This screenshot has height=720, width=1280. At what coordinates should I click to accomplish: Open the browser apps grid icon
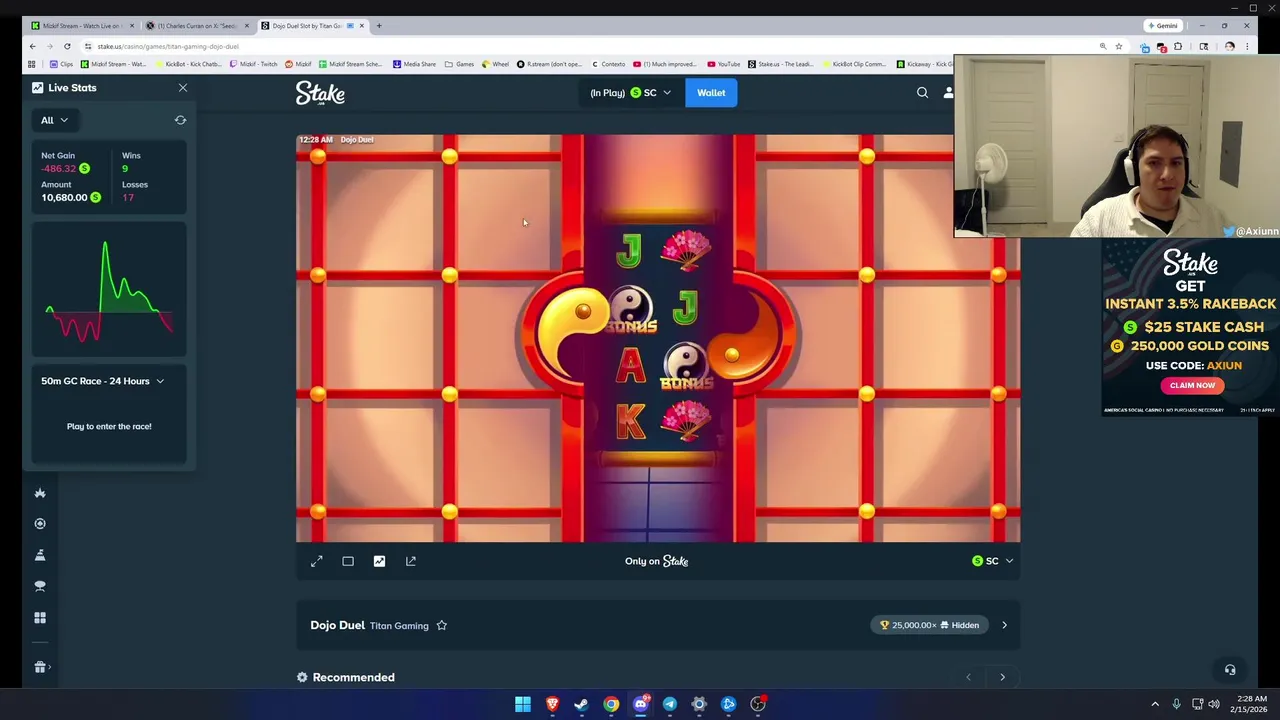point(31,64)
